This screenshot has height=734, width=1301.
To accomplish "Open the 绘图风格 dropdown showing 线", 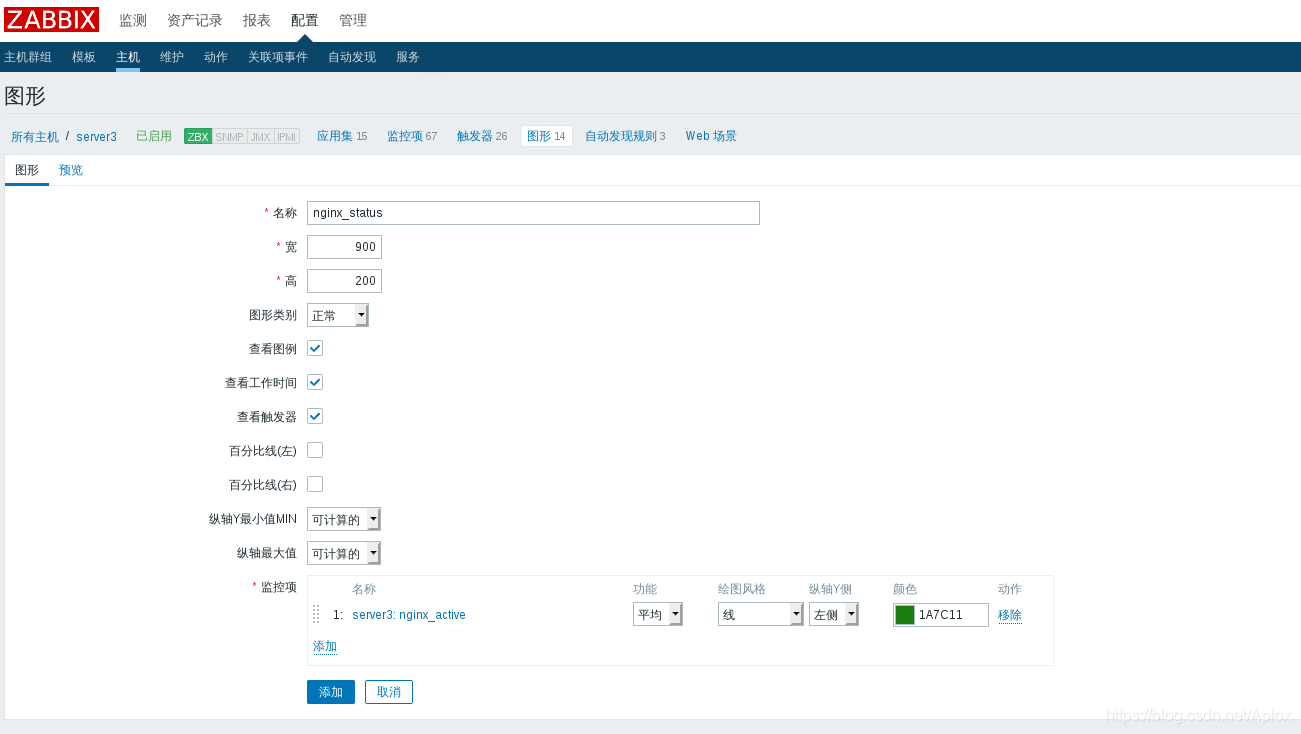I will 760,614.
